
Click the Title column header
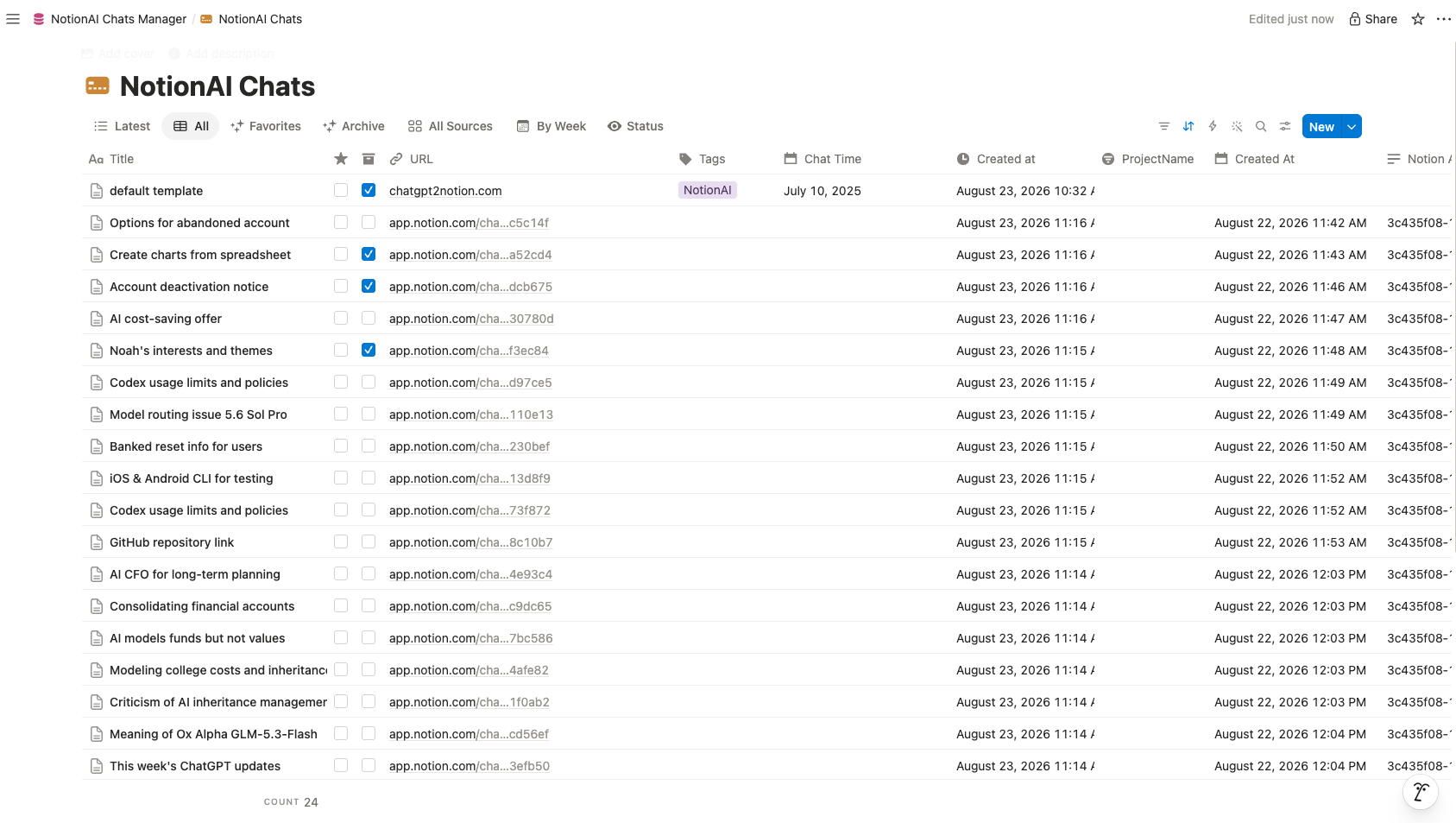[111, 159]
